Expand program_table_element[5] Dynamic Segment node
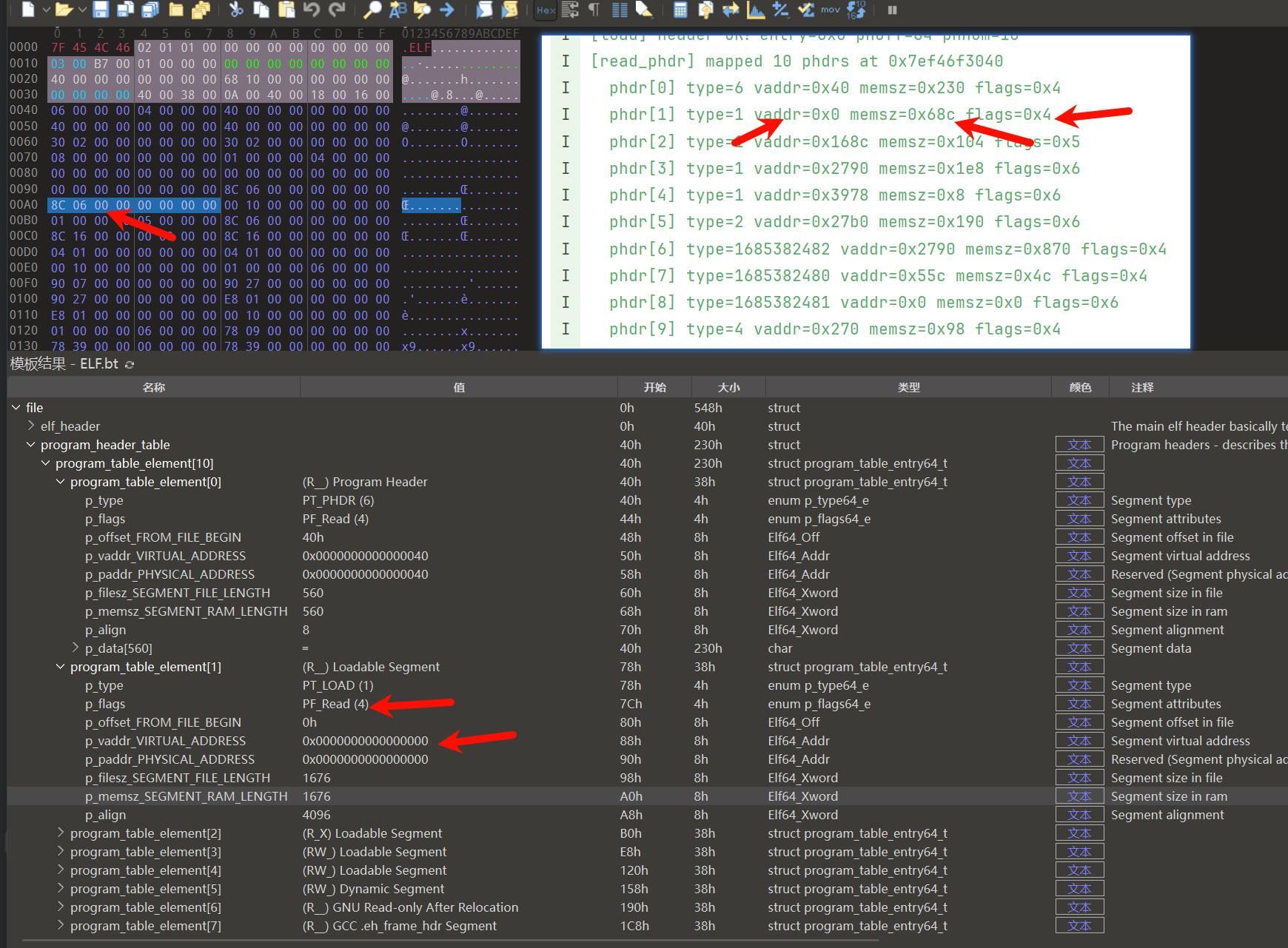 click(x=60, y=888)
